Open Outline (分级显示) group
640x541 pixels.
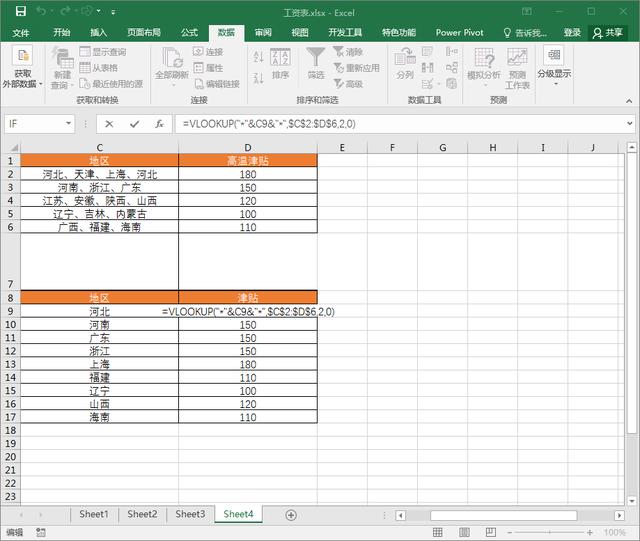tap(554, 66)
